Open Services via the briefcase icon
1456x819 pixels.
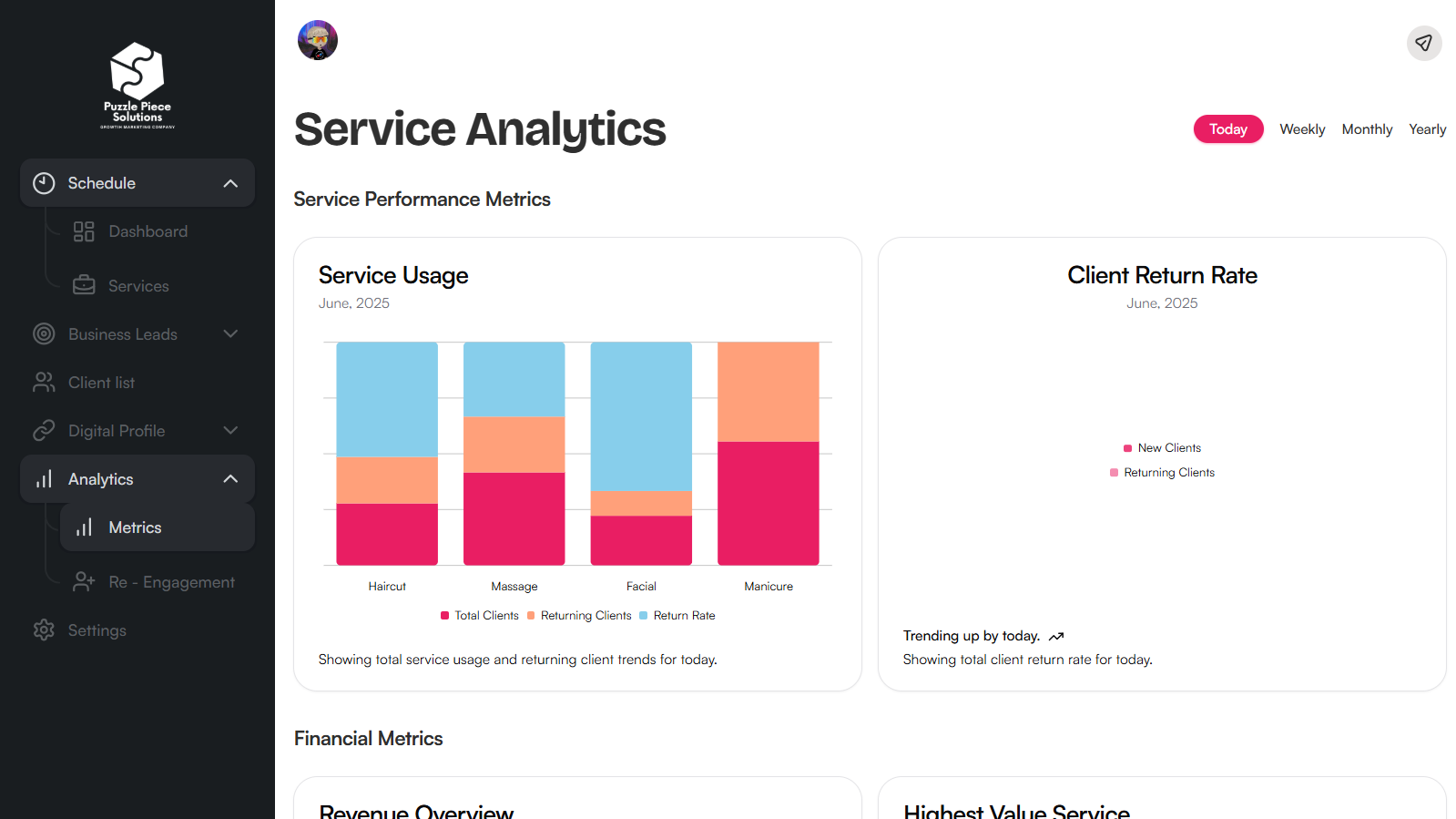[84, 285]
